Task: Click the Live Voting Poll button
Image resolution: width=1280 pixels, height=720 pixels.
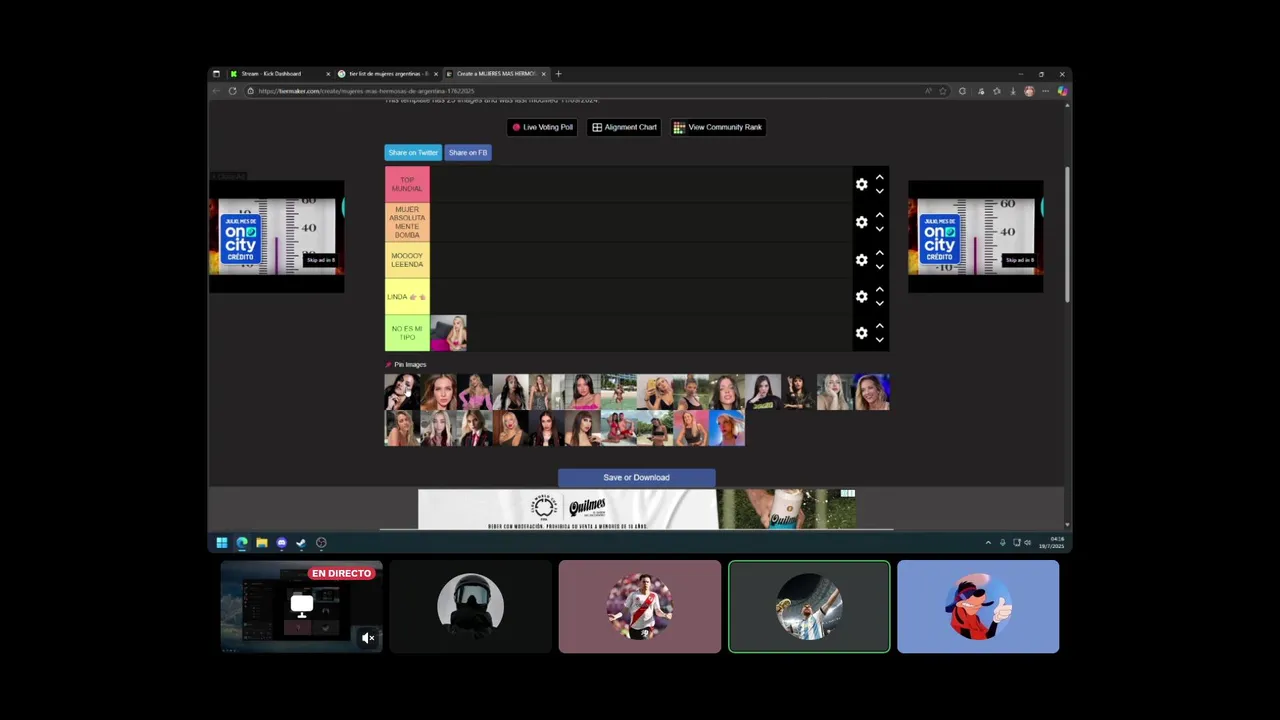Action: coord(543,127)
